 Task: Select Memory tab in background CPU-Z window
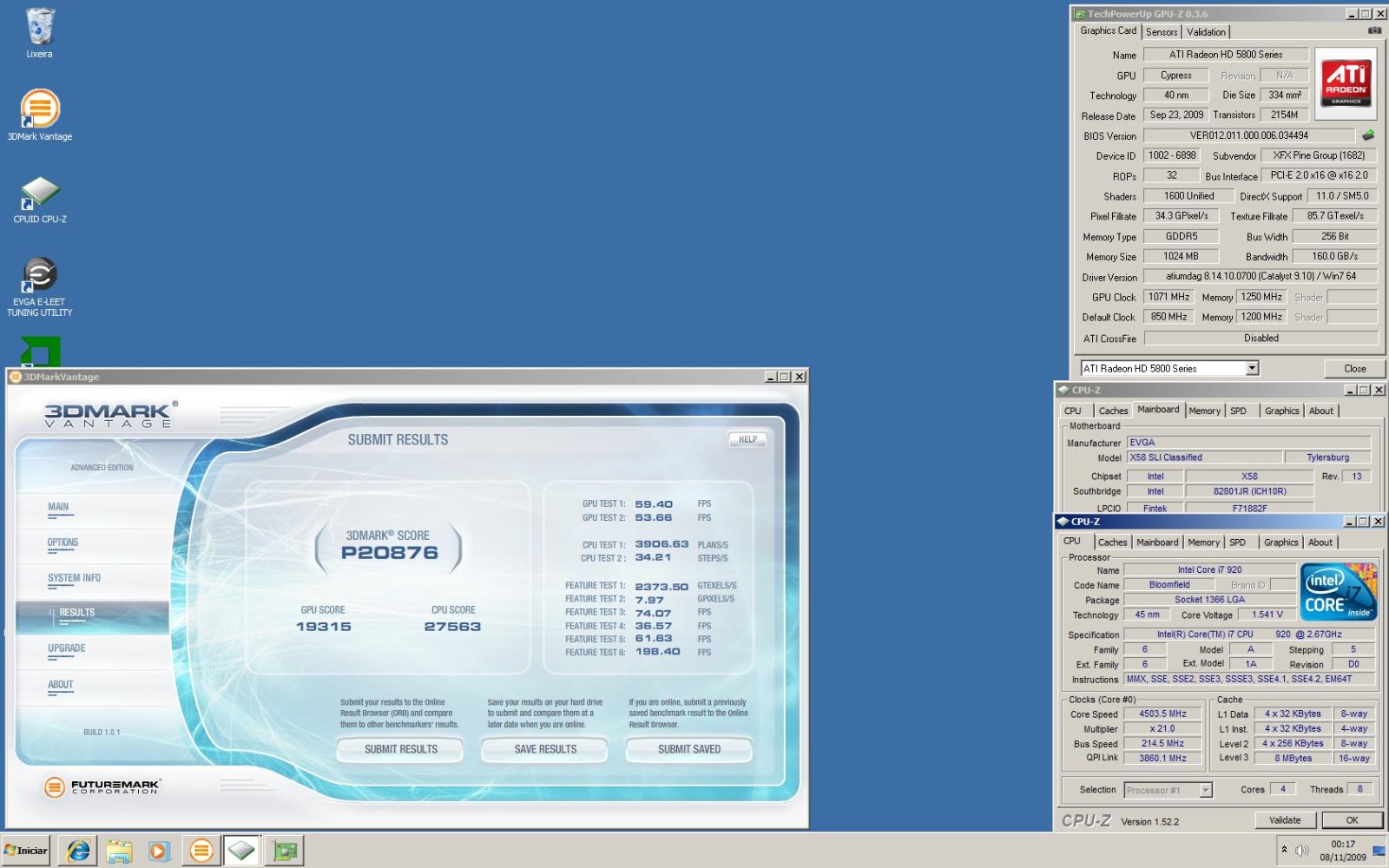(1204, 411)
